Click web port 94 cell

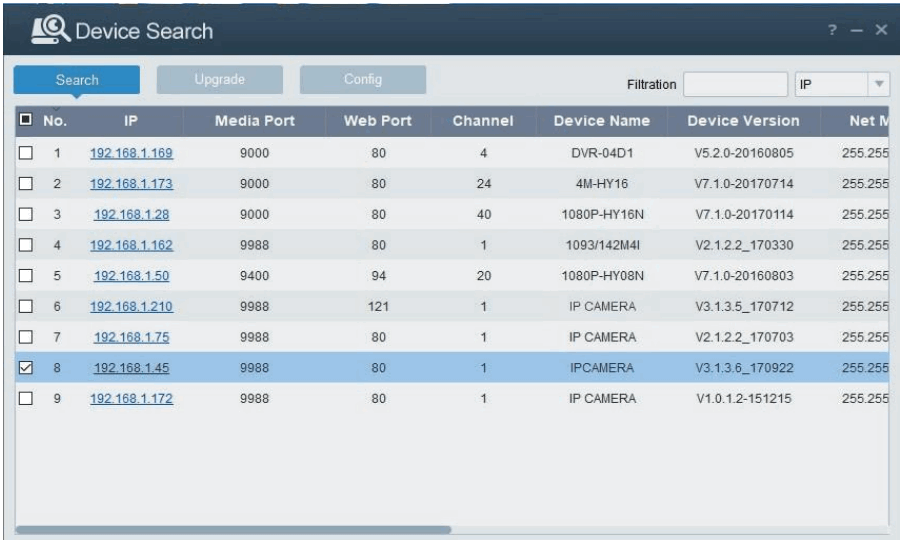[x=378, y=276]
